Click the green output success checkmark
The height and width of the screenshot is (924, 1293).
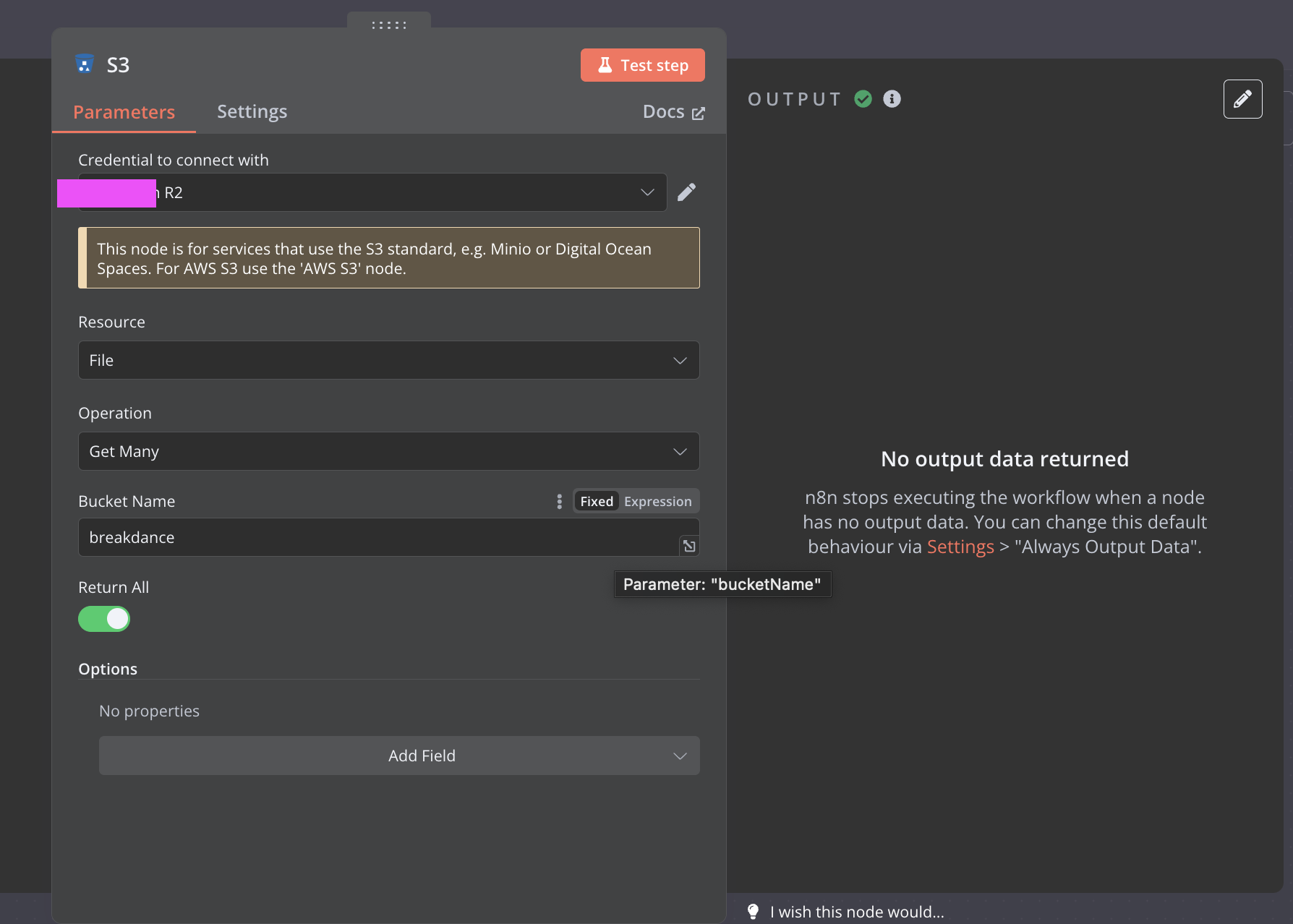pyautogui.click(x=863, y=99)
